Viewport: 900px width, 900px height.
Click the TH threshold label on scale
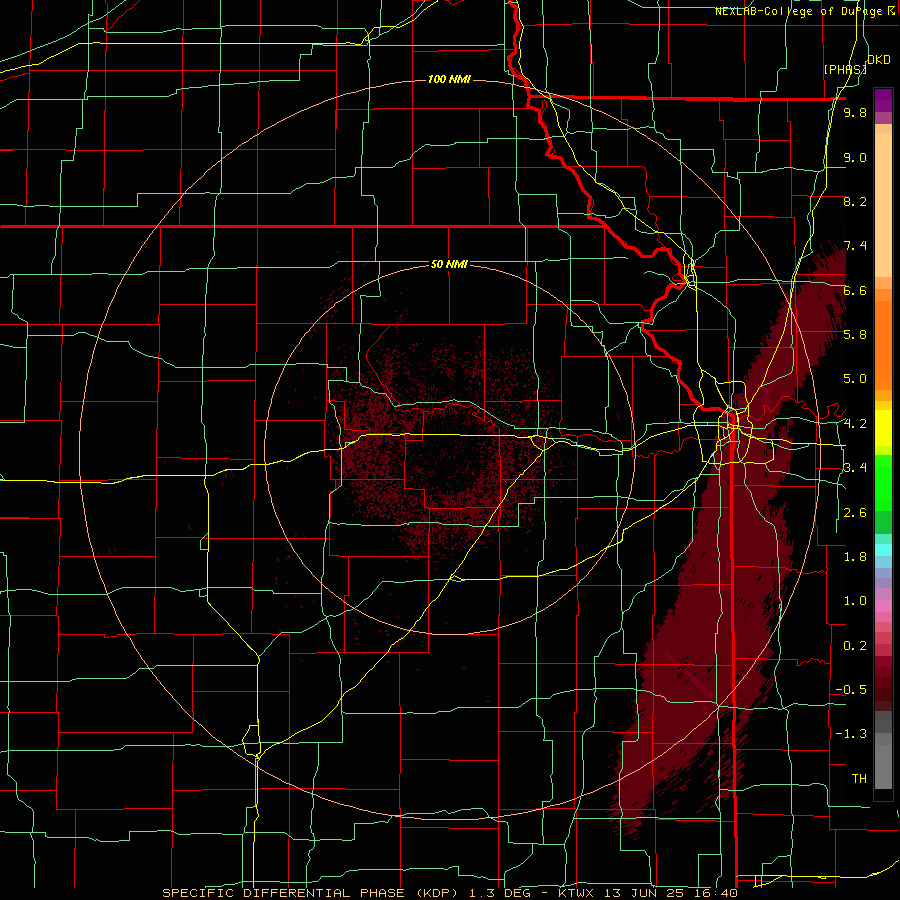[859, 779]
